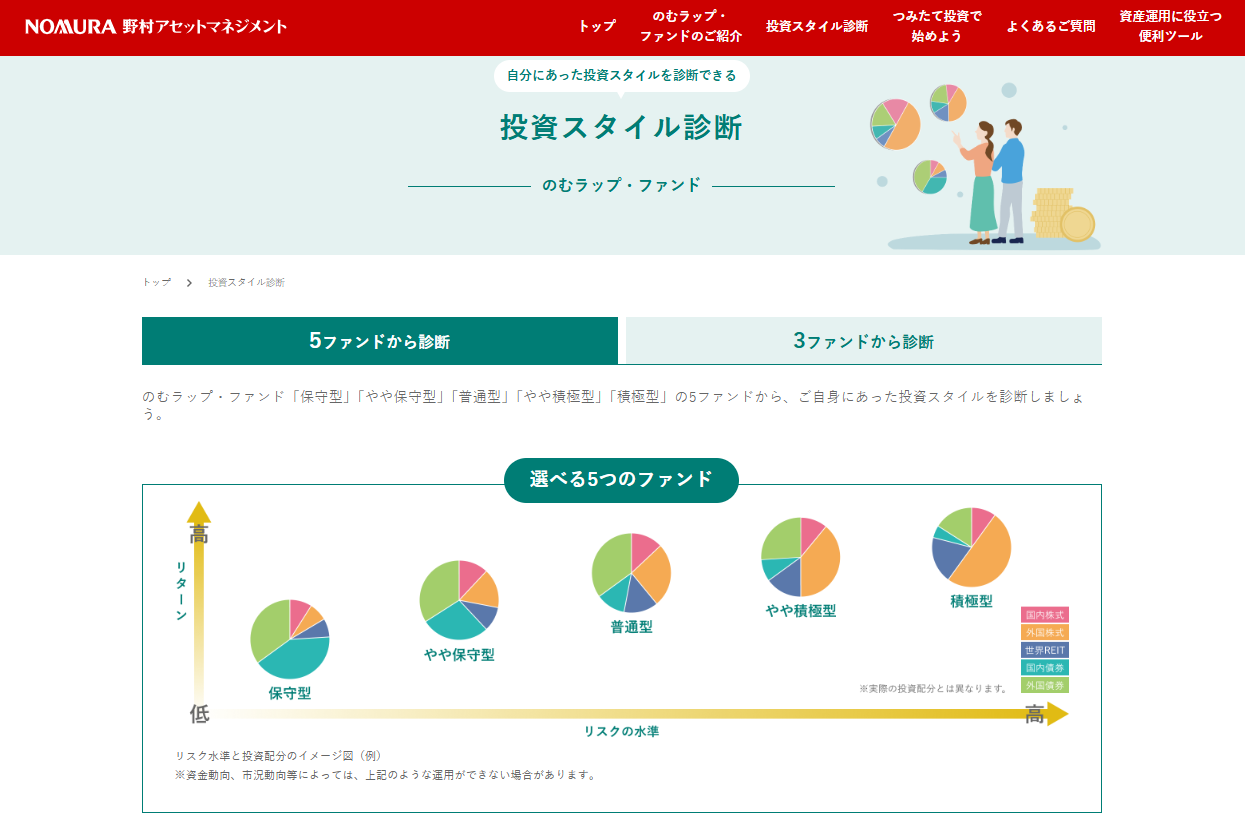Click the ※資金動向、市況動向等 disclaimer line
The width and height of the screenshot is (1245, 819).
pos(385,775)
